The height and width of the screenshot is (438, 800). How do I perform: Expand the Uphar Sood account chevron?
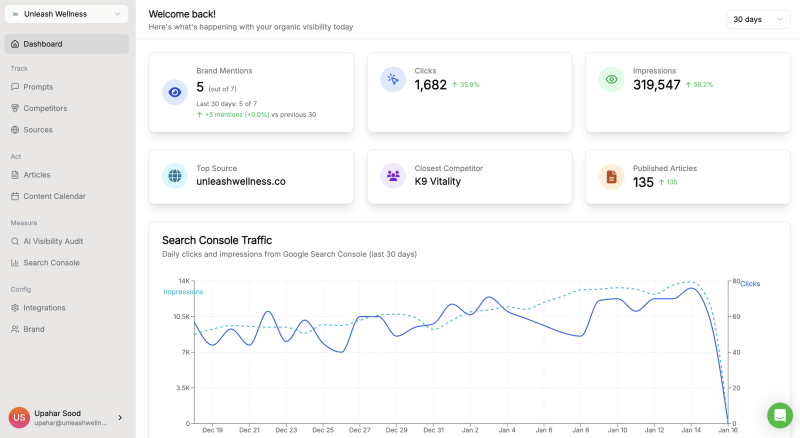pyautogui.click(x=120, y=417)
